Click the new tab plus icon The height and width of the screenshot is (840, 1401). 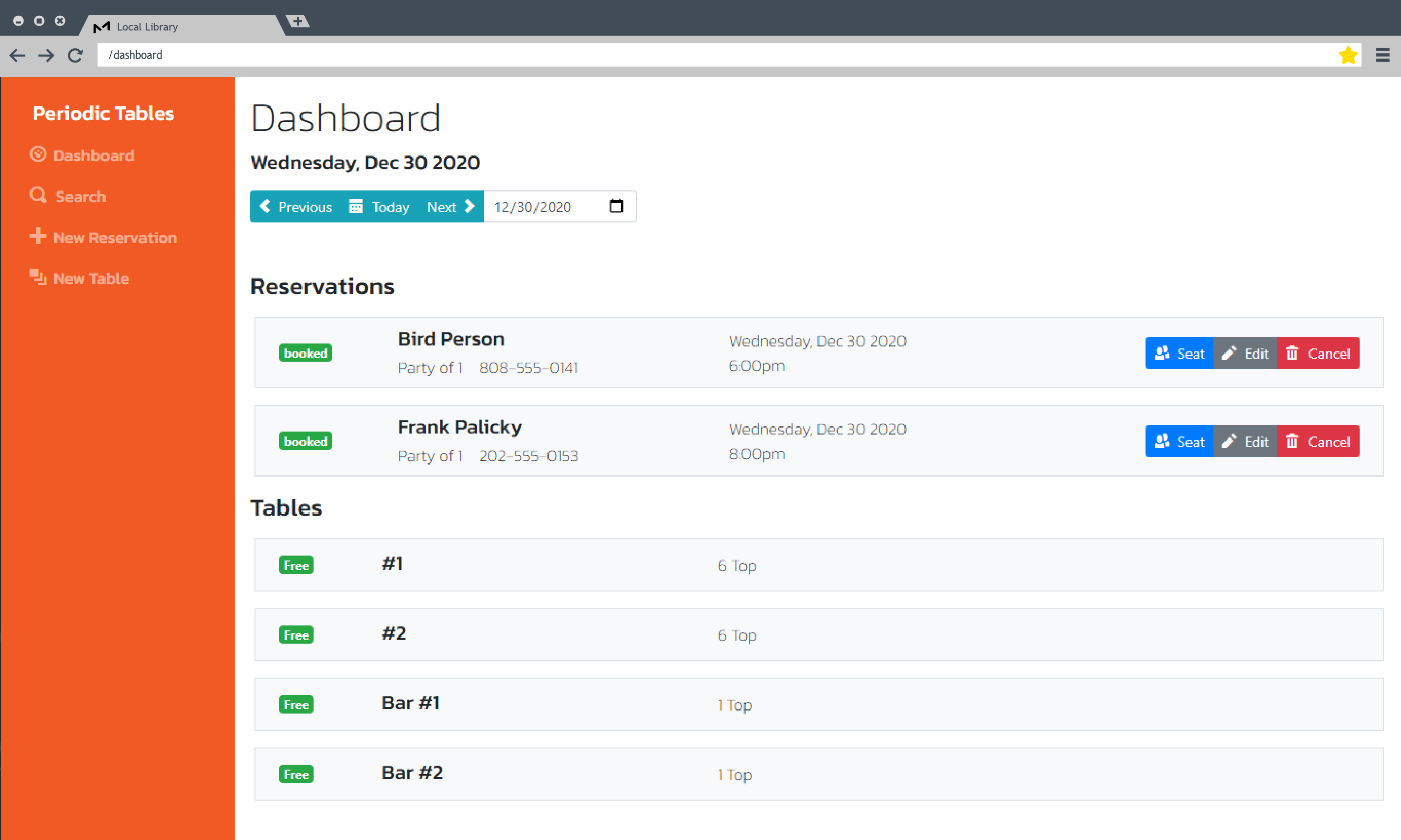[x=298, y=22]
